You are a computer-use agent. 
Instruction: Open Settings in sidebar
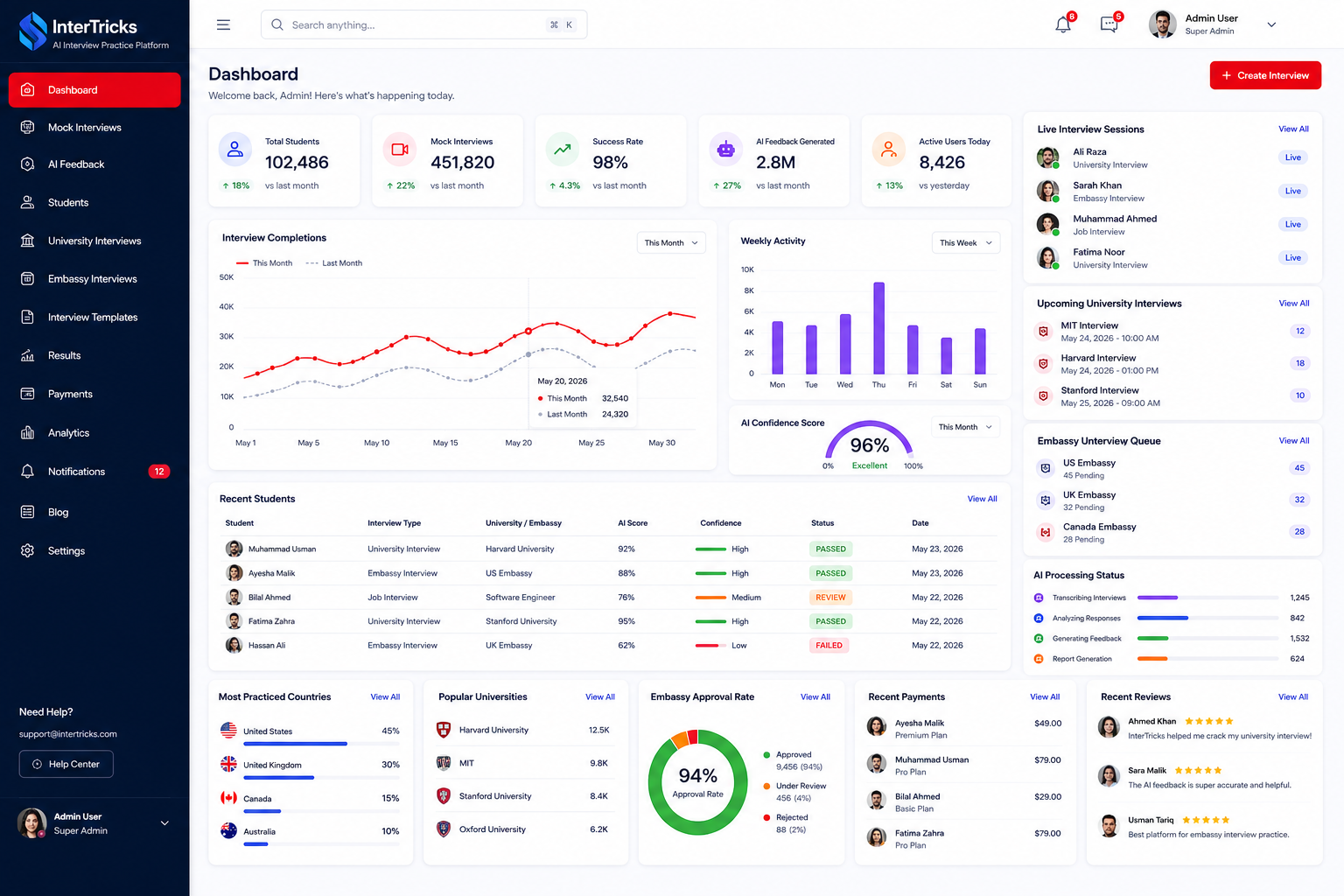tap(94, 550)
